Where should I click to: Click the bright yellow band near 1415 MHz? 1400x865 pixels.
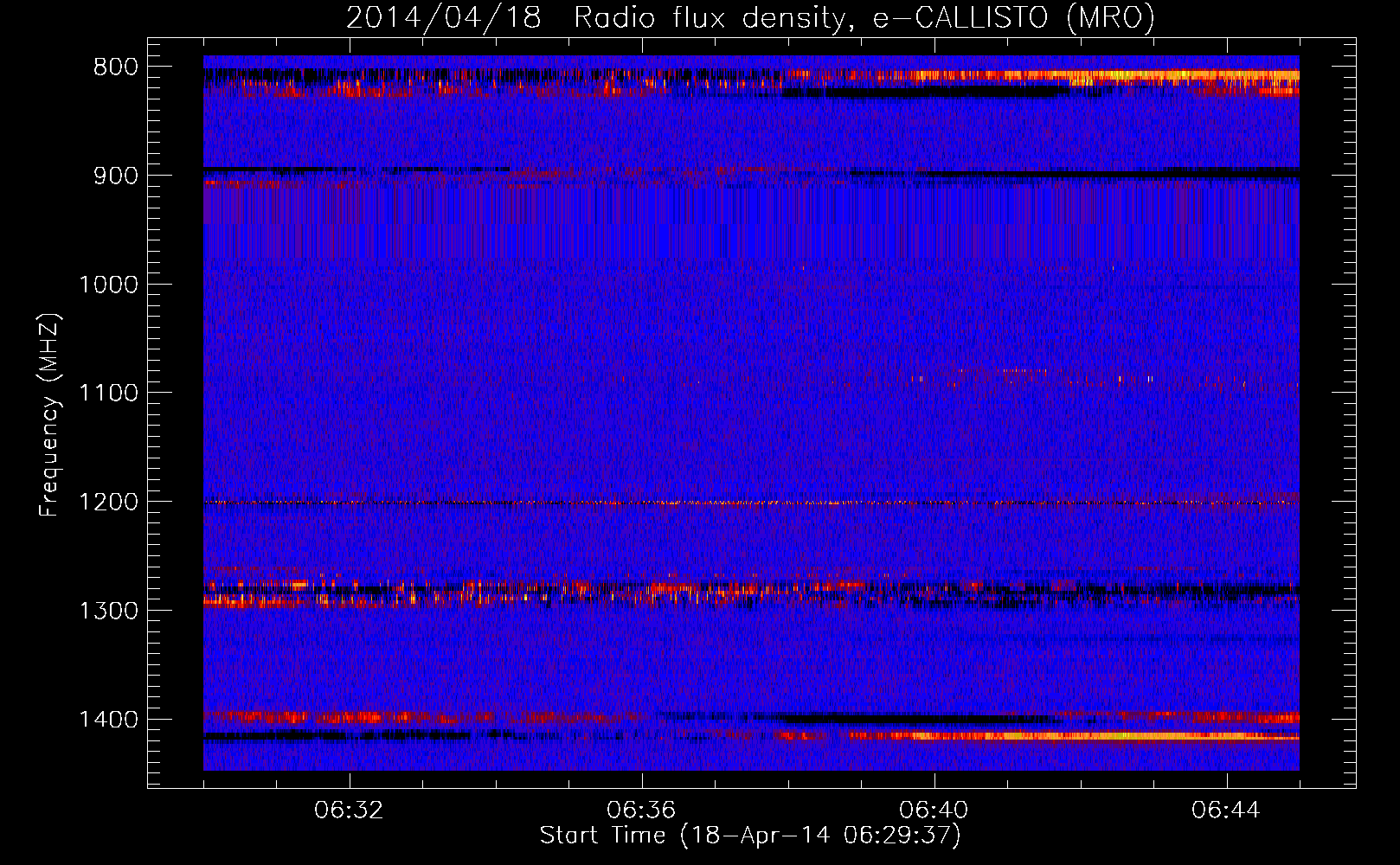[1073, 736]
